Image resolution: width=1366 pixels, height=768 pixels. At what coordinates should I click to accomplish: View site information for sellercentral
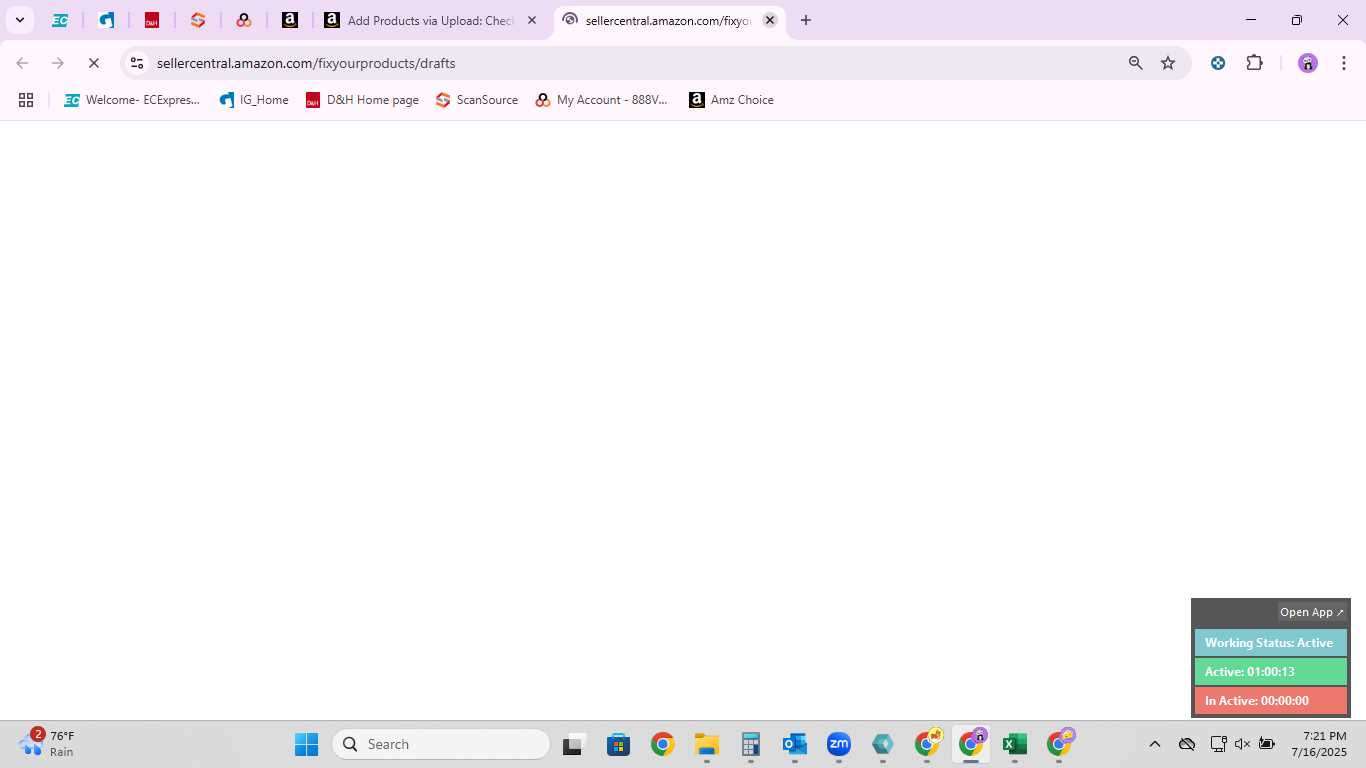tap(138, 63)
